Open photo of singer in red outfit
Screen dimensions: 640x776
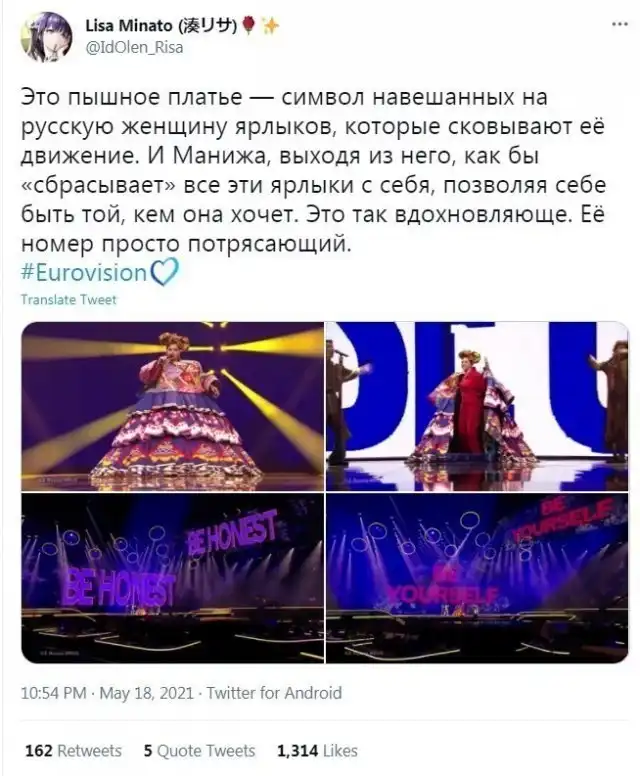pos(477,406)
